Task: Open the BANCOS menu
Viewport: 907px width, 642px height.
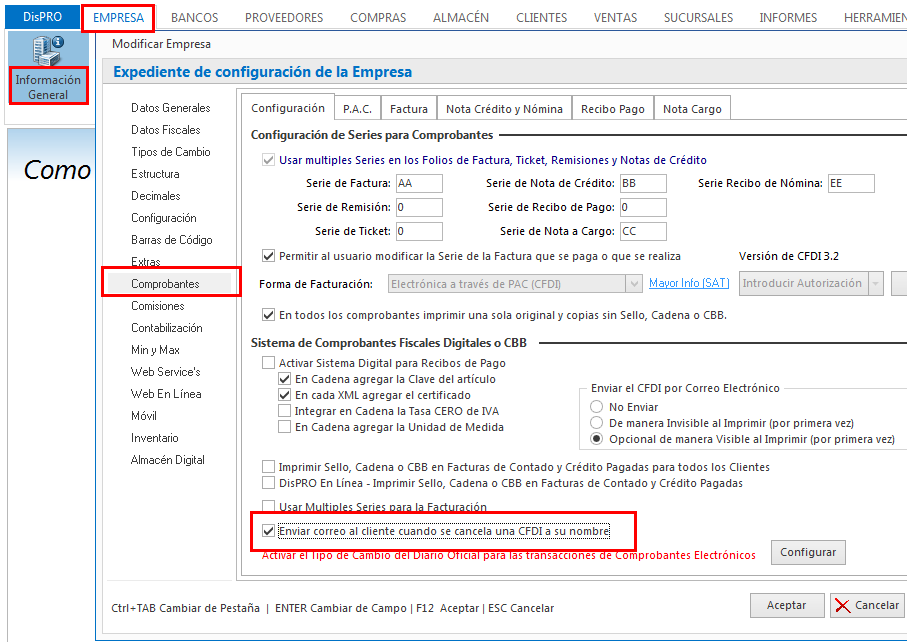Action: (194, 17)
